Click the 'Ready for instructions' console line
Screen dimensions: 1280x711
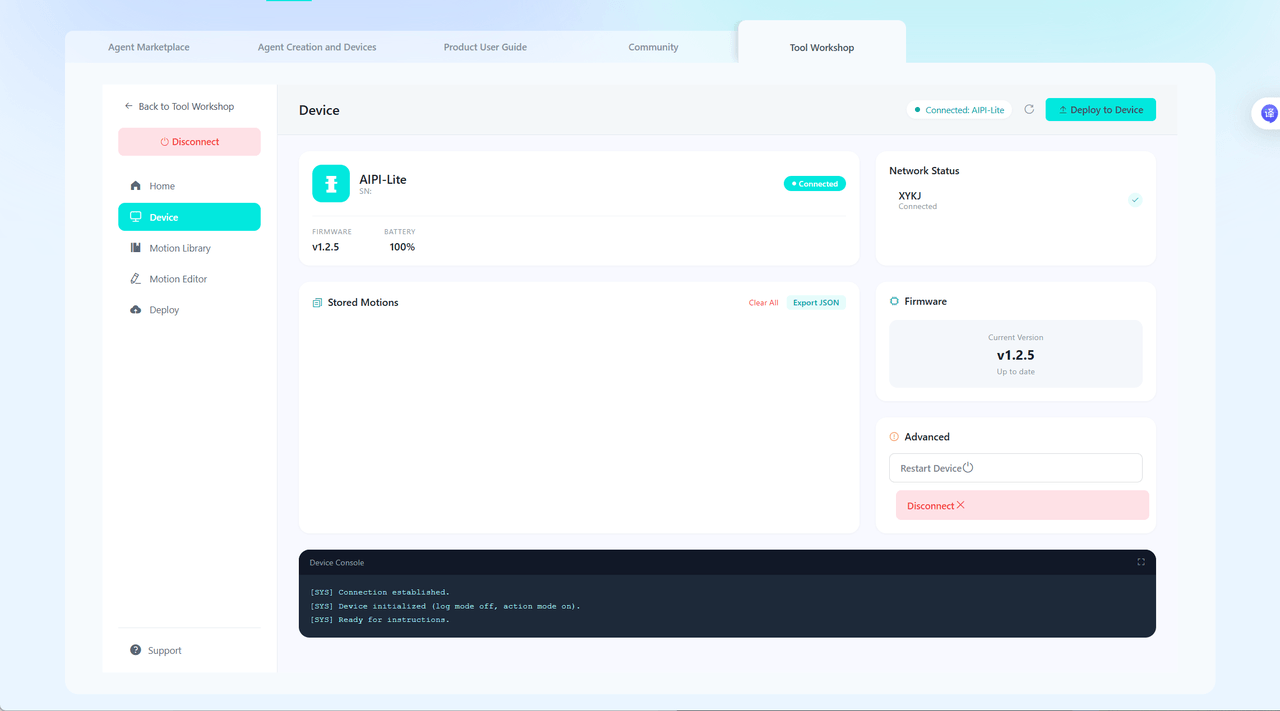[x=380, y=620]
